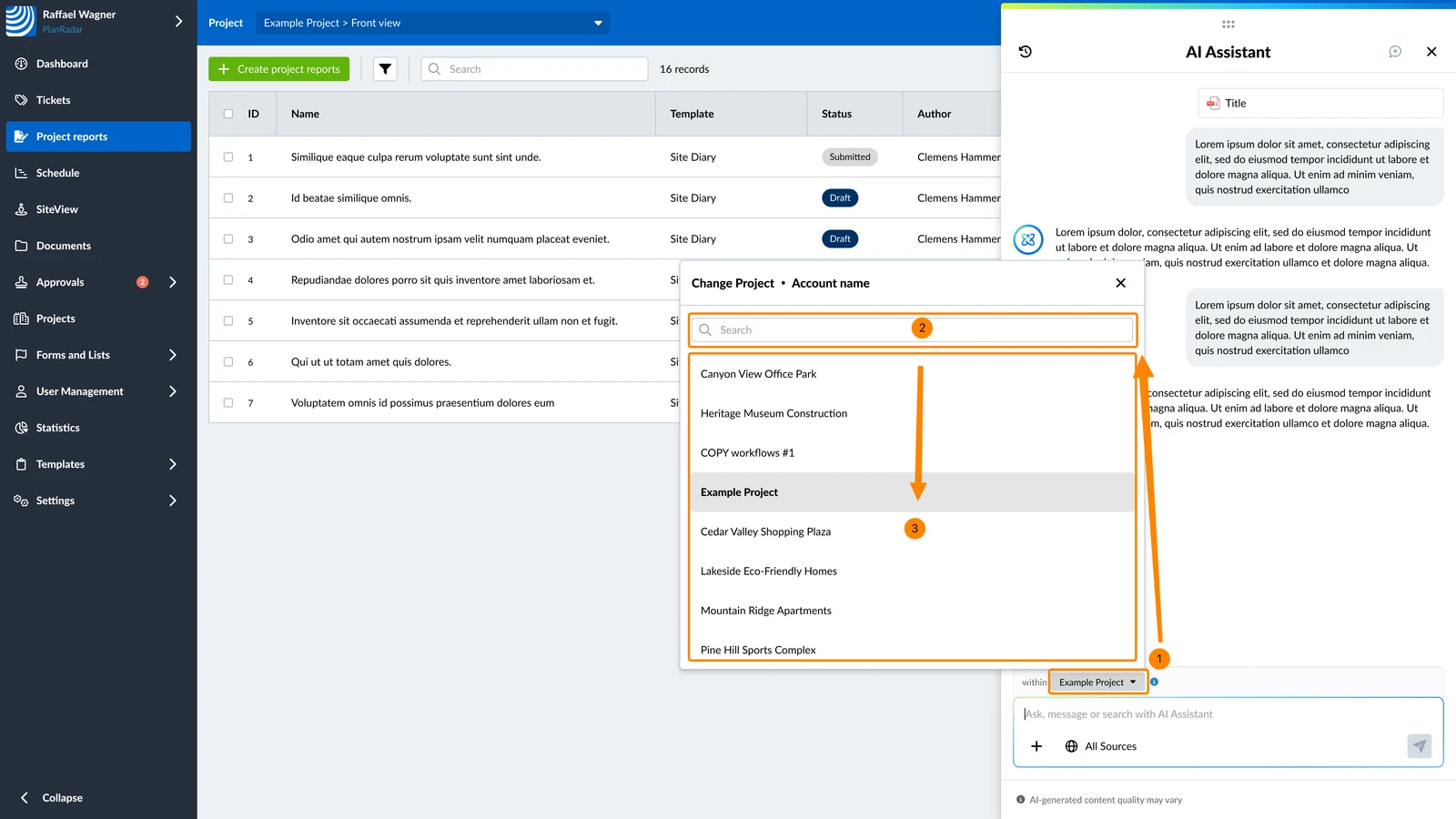Click the drag handle dots atop AI Assistant
This screenshot has height=819, width=1456.
point(1228,25)
